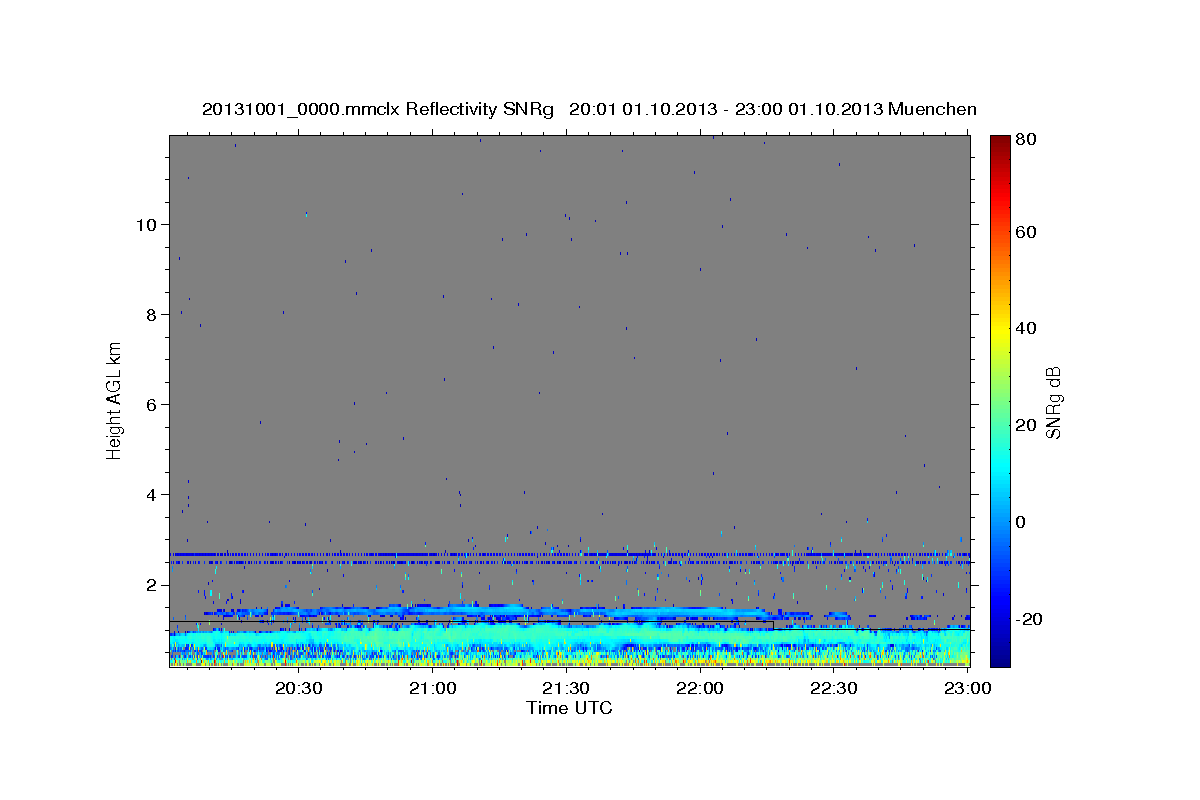Select the 22:00 time tick label
Viewport: 1200px width, 800px height.
[700, 689]
